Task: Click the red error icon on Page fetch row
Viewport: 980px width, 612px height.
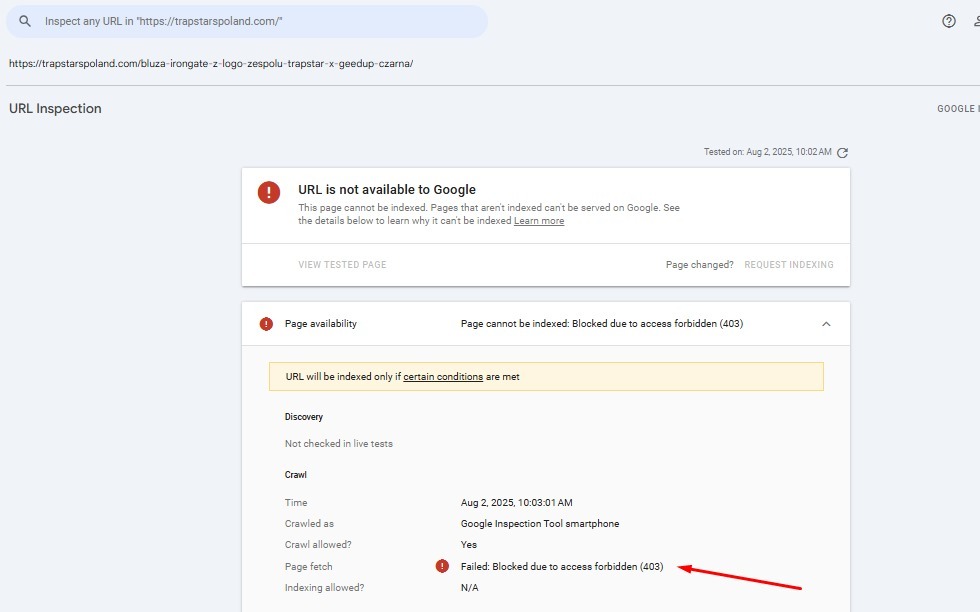Action: click(442, 566)
